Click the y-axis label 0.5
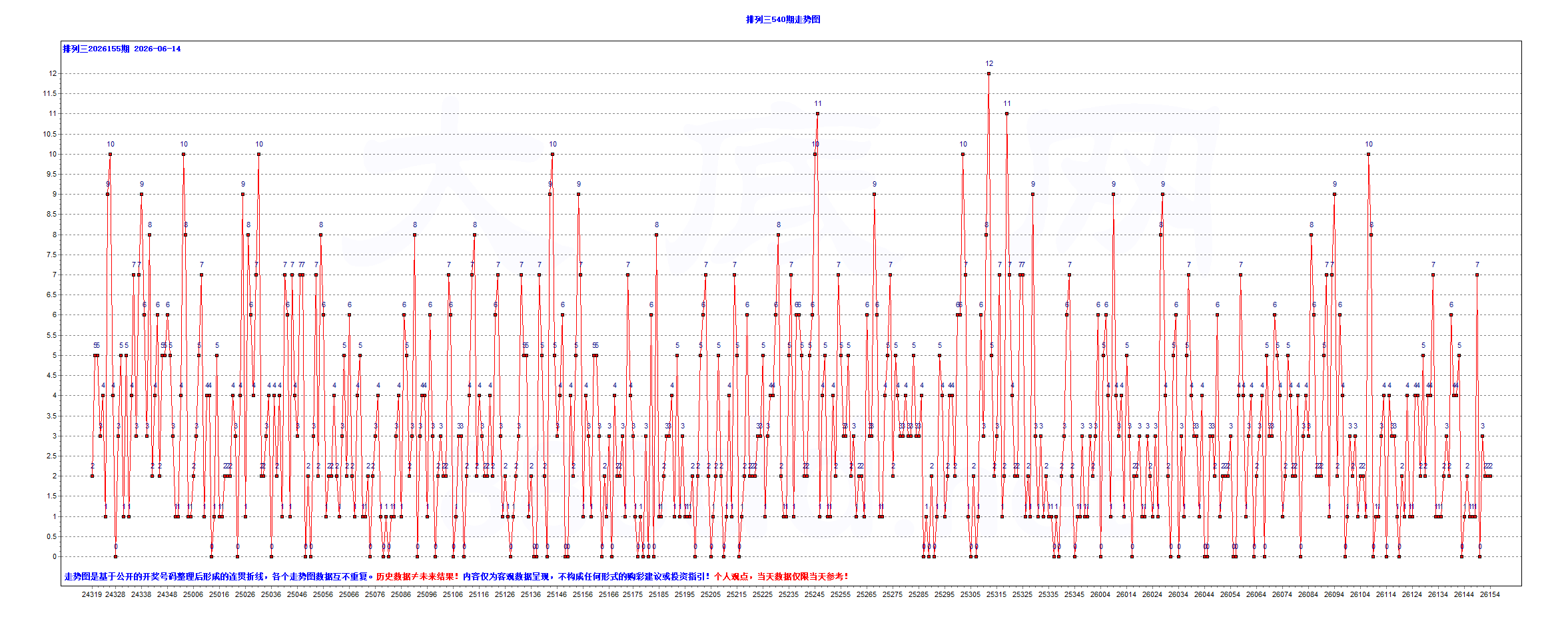The height and width of the screenshot is (617, 1568). coord(51,536)
